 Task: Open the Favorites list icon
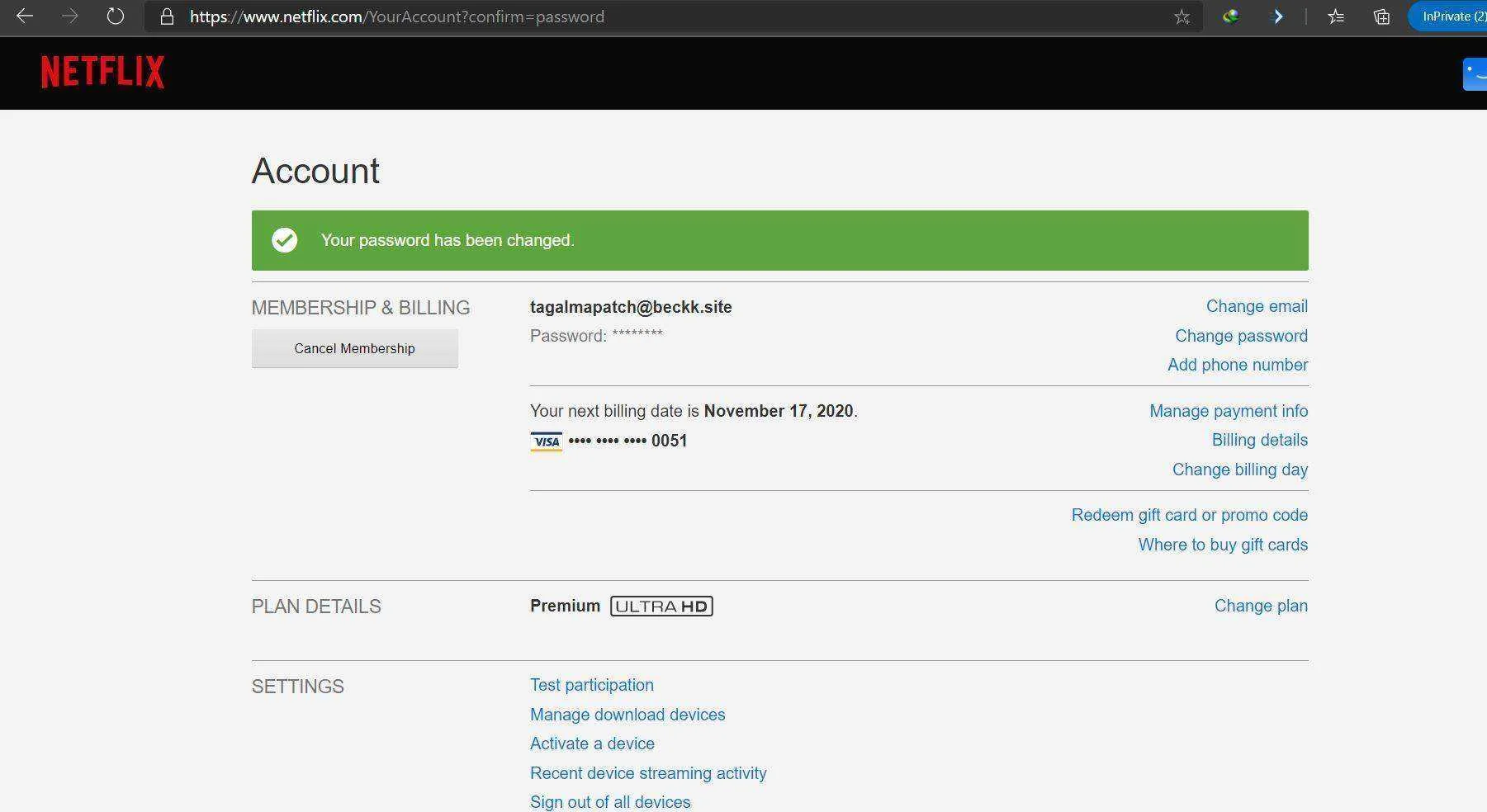[1336, 16]
